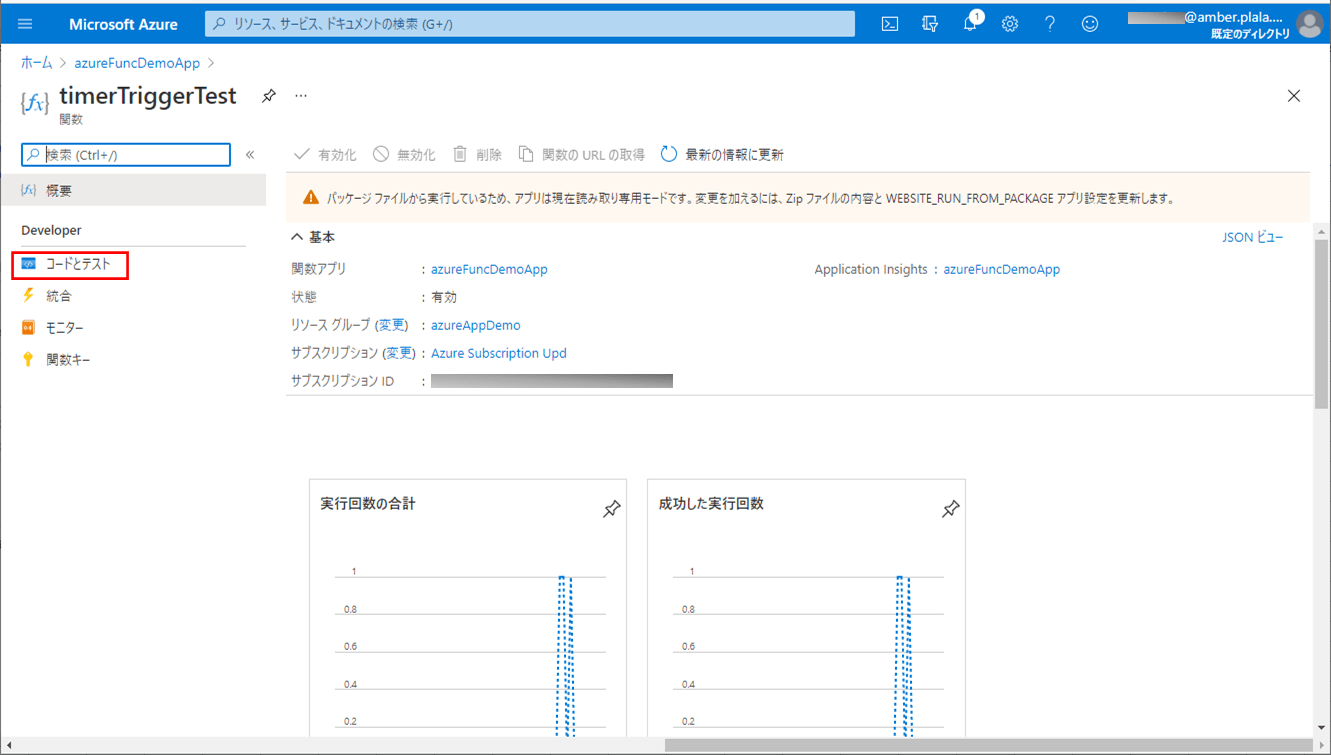Pin the 実行回数の合計 chart

(x=611, y=509)
